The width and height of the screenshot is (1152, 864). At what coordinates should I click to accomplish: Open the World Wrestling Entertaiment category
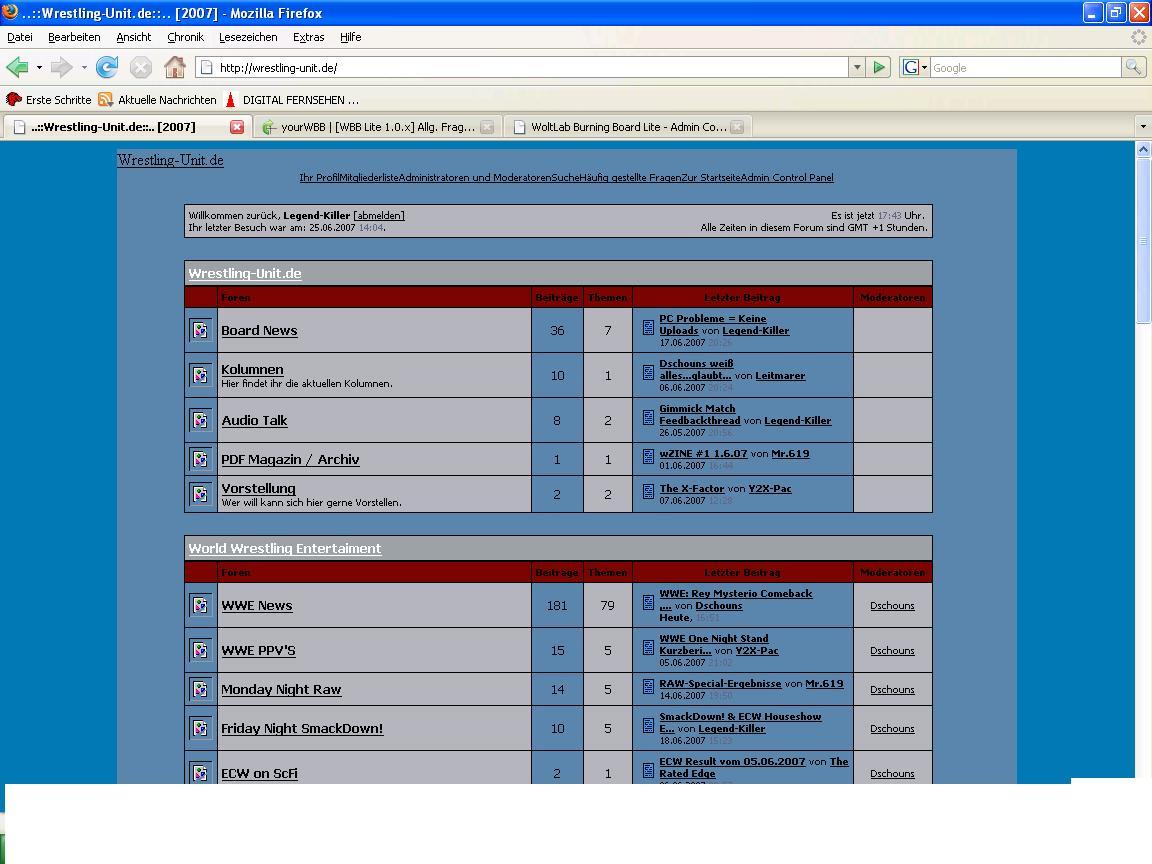click(x=285, y=548)
